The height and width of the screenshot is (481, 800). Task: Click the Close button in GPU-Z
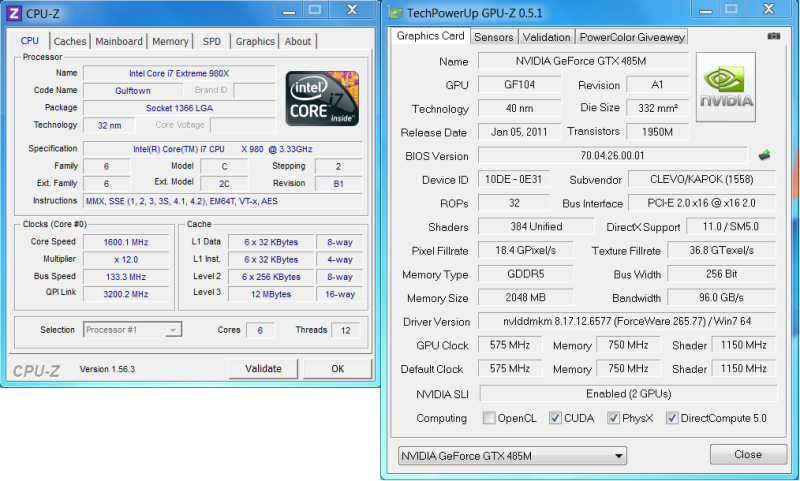click(748, 454)
